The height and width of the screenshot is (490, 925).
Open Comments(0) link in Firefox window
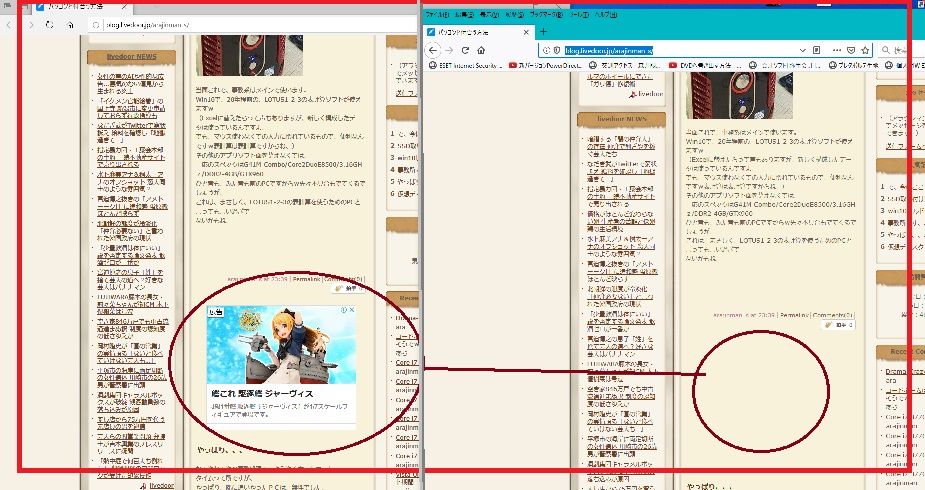833,315
